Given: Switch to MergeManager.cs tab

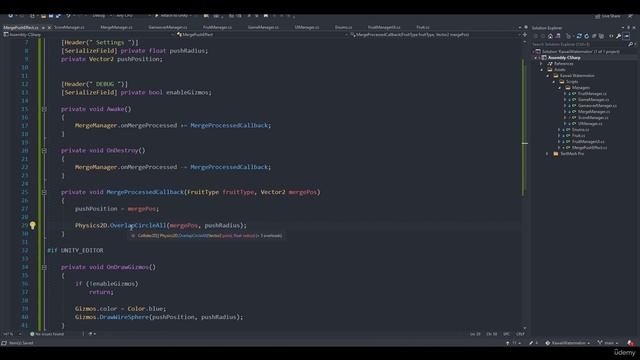Looking at the screenshot, I should 116,28.
